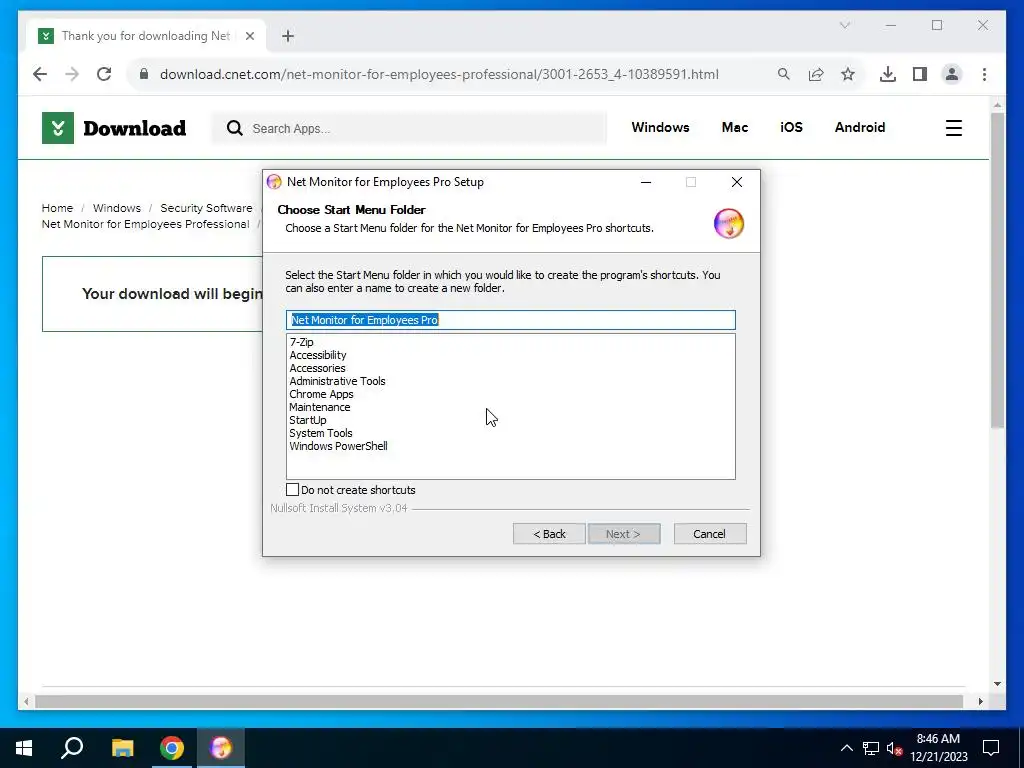Open Chrome profile avatar
The image size is (1024, 768).
[952, 74]
